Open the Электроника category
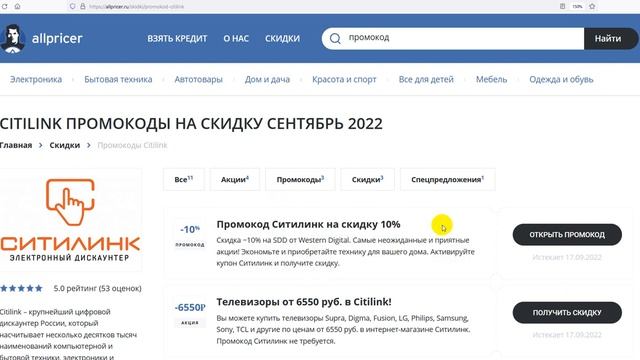The image size is (640, 360). pos(36,79)
